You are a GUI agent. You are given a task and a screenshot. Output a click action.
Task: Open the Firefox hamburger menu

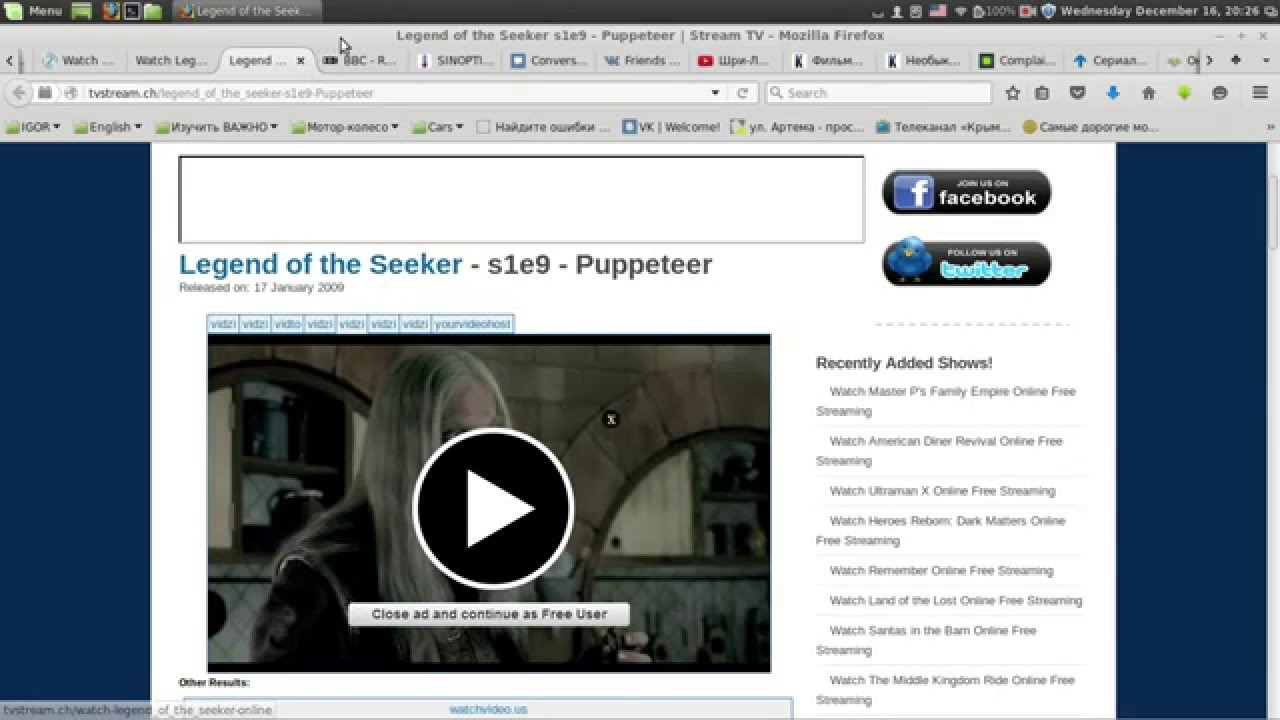(1260, 93)
